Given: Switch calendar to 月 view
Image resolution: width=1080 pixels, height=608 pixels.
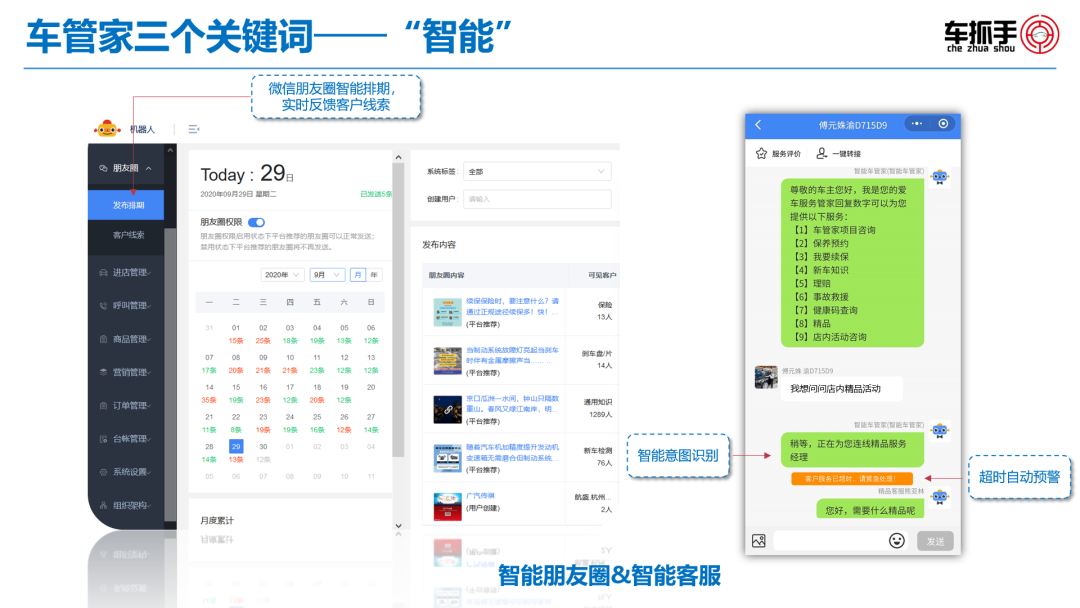Looking at the screenshot, I should point(357,275).
